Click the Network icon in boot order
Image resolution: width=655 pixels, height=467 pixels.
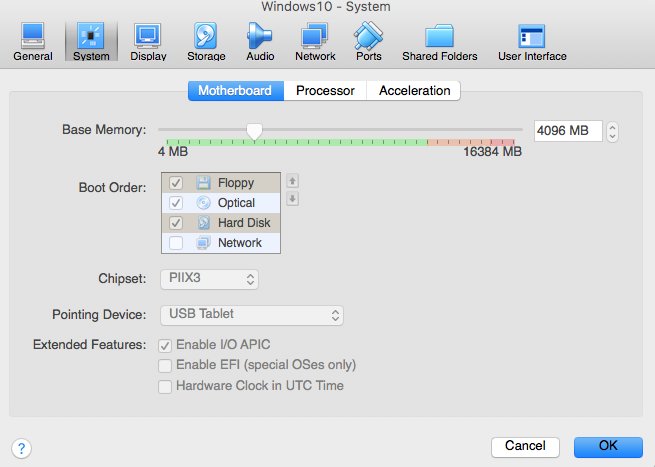(203, 243)
